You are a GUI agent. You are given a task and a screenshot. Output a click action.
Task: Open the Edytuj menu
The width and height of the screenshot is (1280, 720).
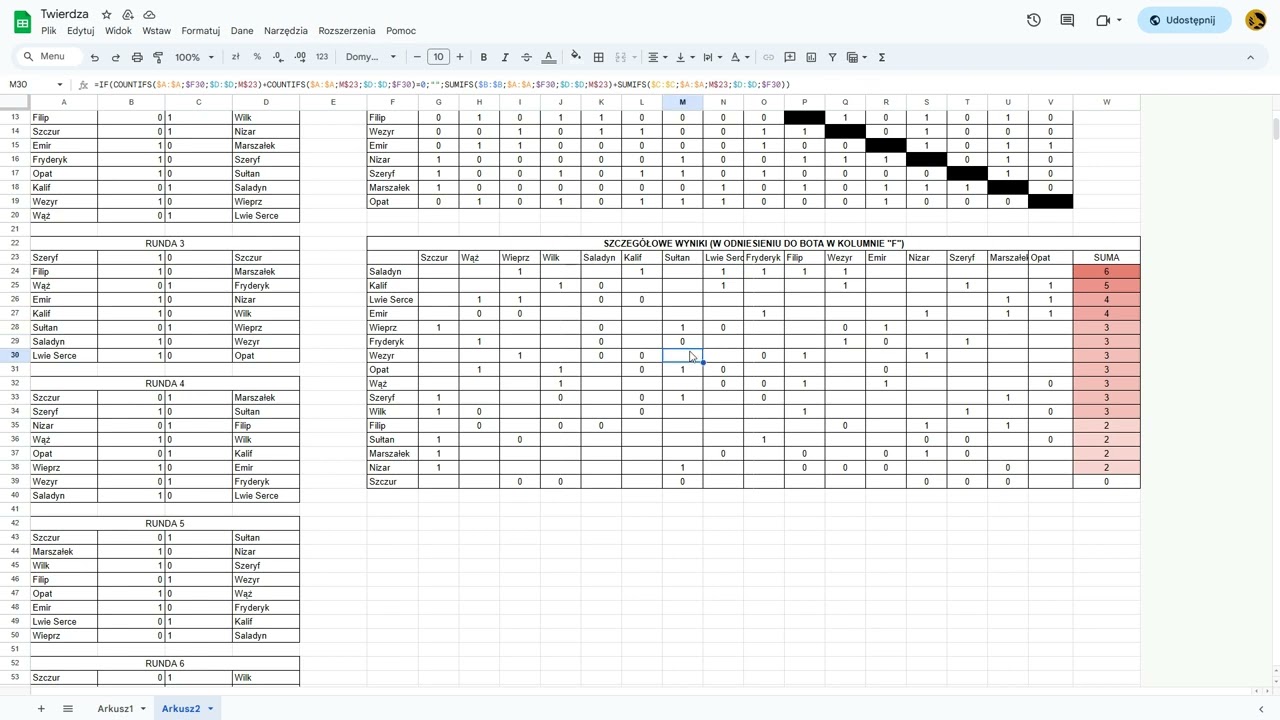point(80,31)
